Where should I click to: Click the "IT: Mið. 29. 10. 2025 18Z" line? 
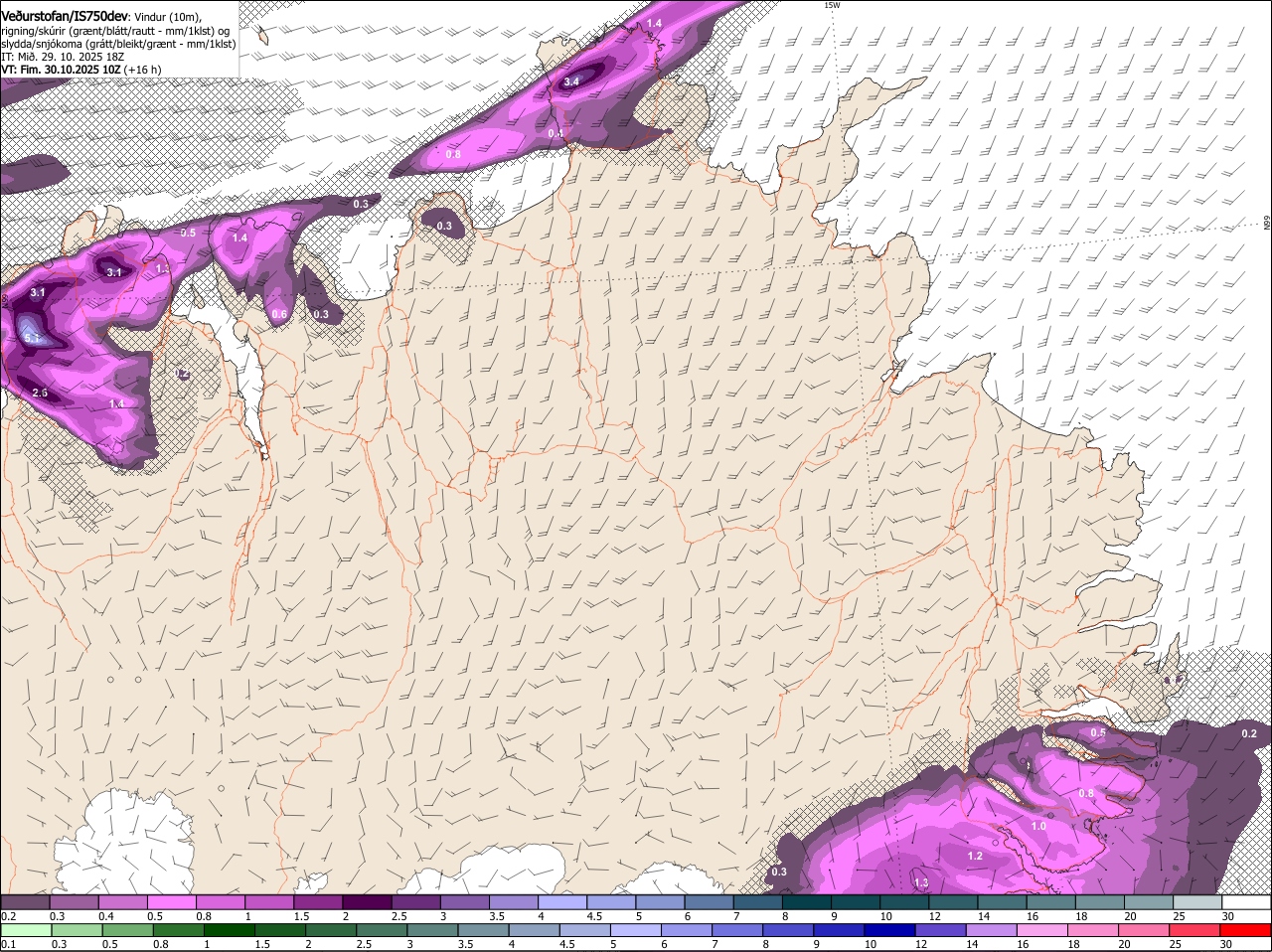pyautogui.click(x=63, y=57)
